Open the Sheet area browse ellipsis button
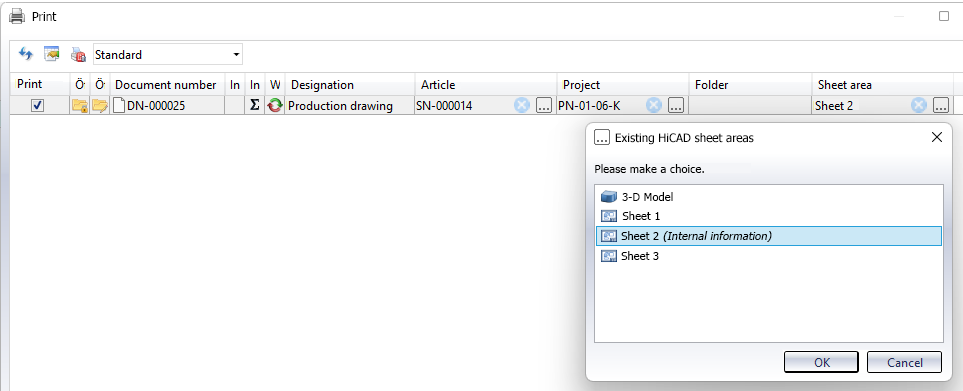The width and height of the screenshot is (963, 391). [940, 106]
